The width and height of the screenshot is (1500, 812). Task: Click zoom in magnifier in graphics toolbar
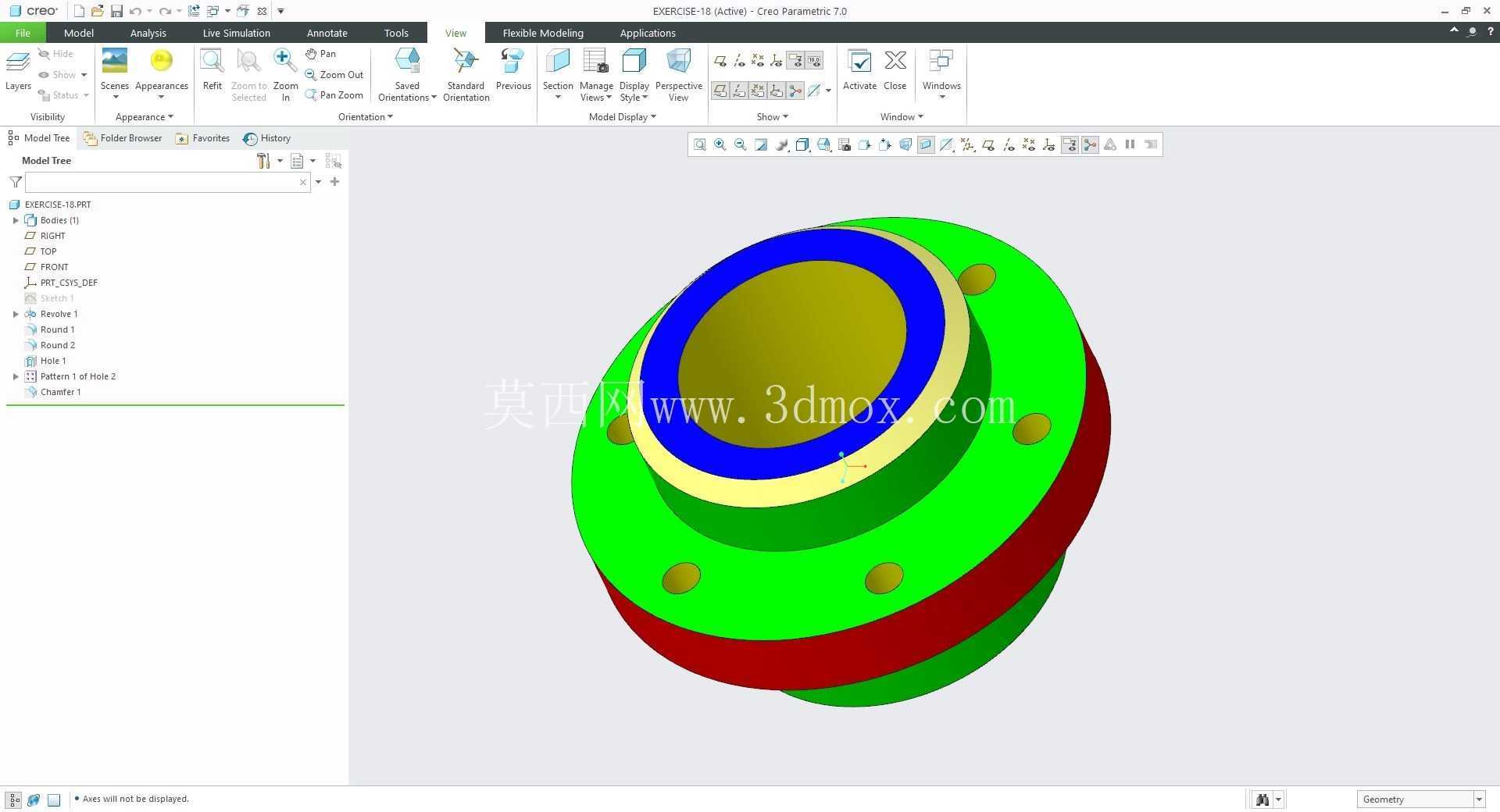tap(720, 144)
